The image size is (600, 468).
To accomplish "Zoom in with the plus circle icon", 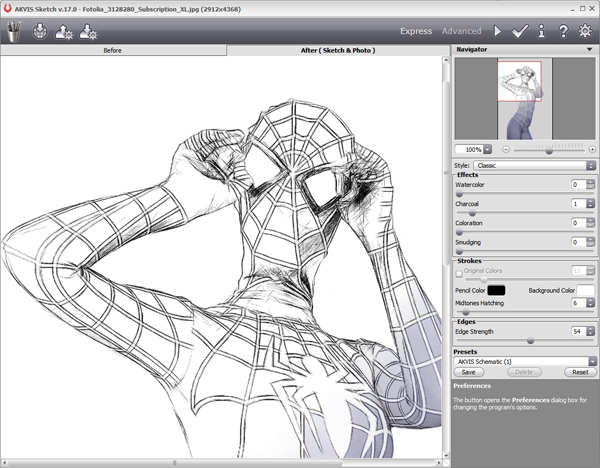I will [592, 150].
